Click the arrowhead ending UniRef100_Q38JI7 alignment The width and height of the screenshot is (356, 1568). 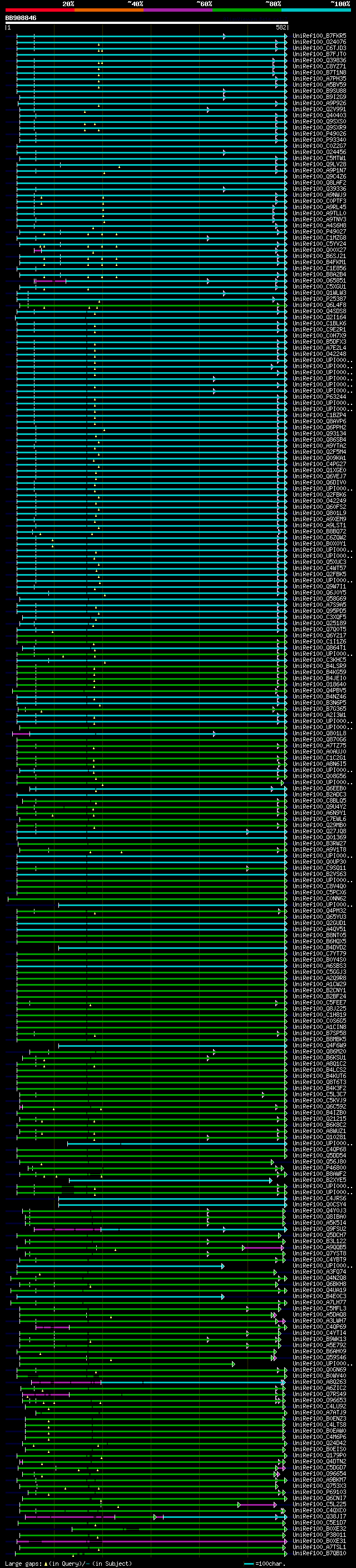285,1516
